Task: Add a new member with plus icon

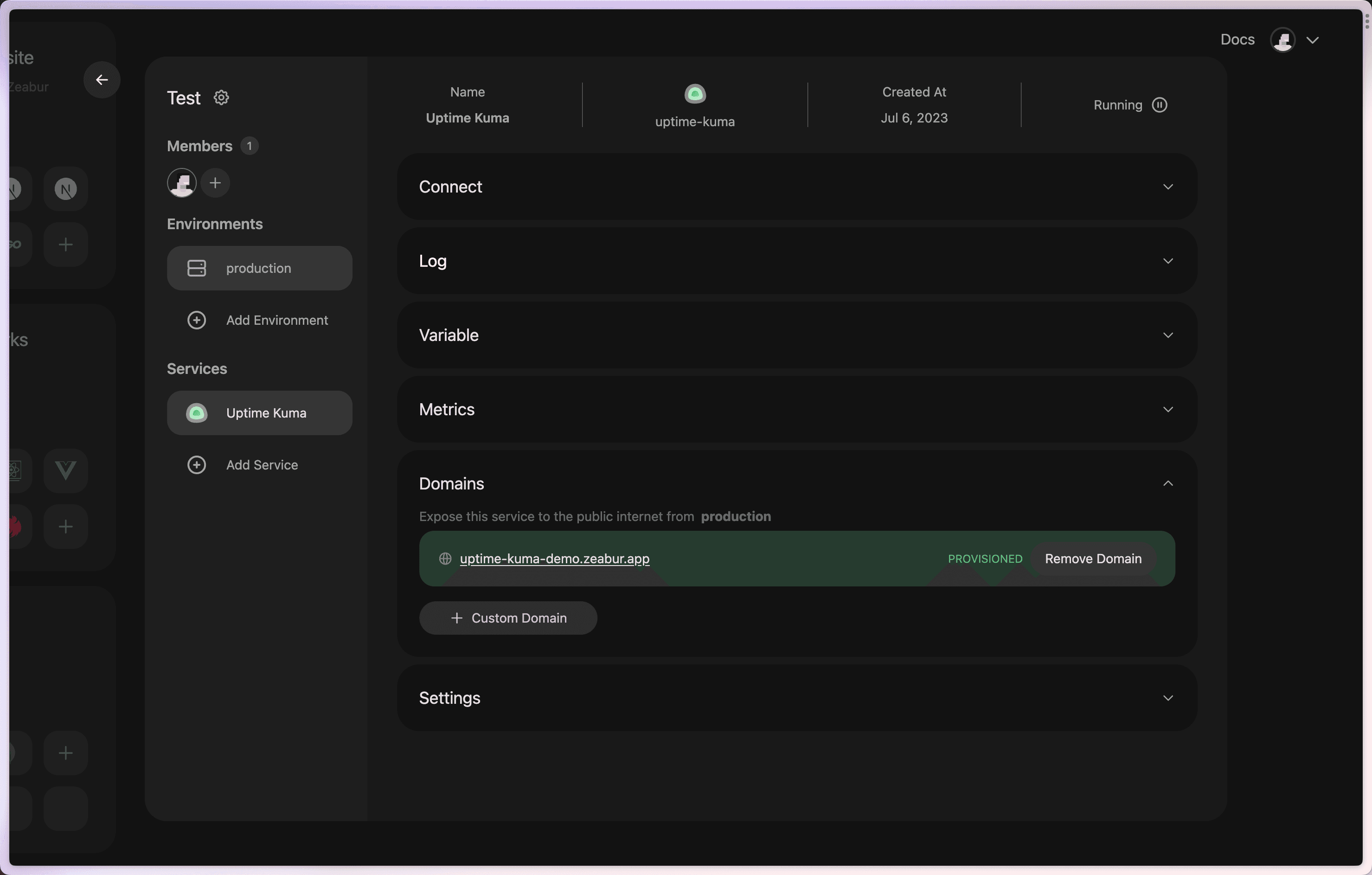Action: pos(215,183)
